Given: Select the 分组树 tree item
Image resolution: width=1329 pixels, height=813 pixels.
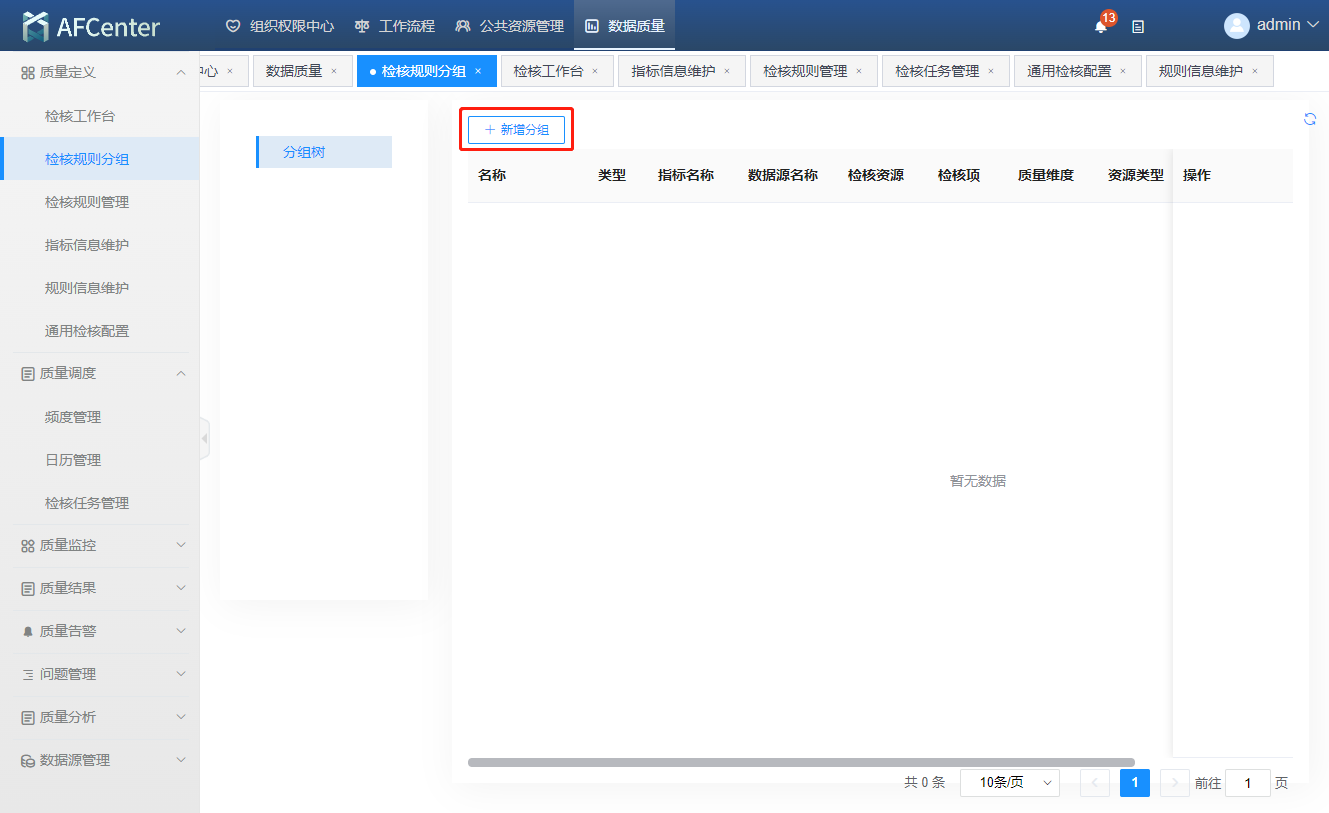Looking at the screenshot, I should coord(304,152).
